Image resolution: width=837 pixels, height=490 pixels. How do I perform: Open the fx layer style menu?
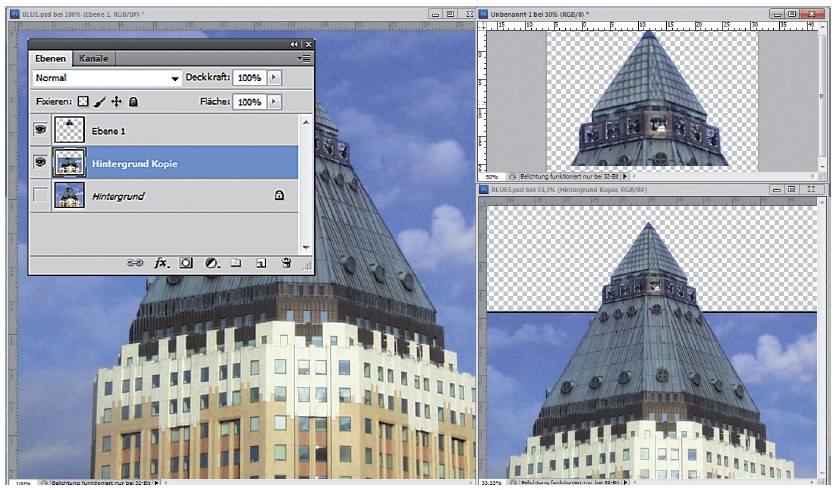[161, 263]
